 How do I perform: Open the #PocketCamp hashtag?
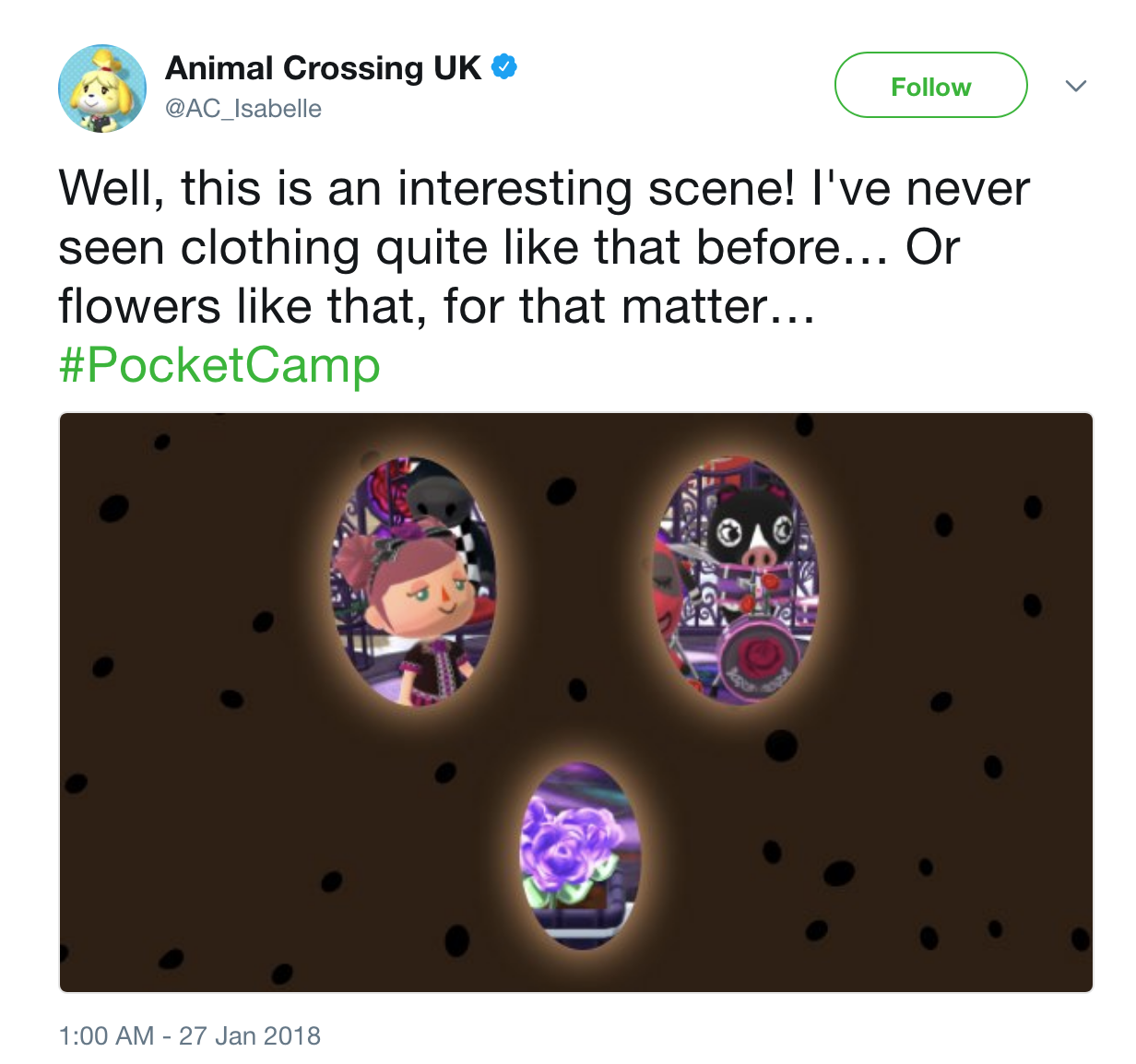point(219,365)
